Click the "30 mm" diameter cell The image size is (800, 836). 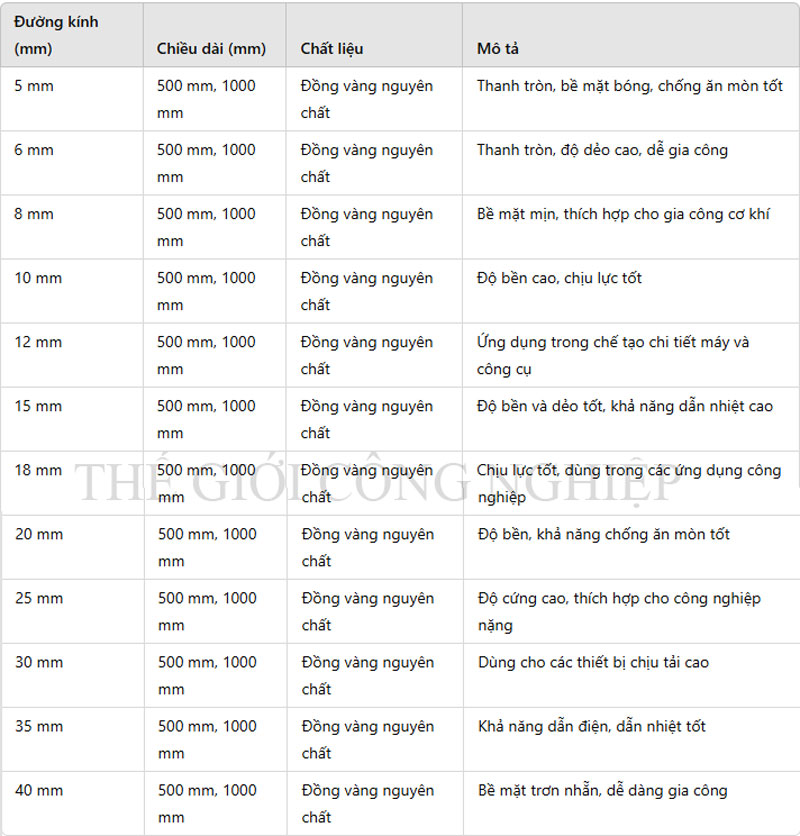[x=38, y=662]
